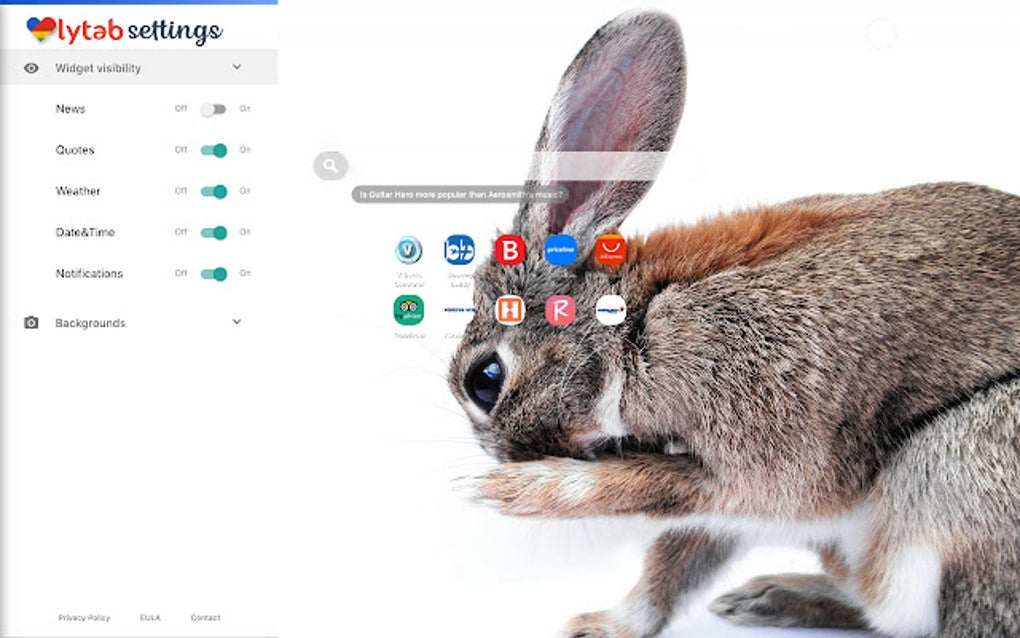
Task: Open the Korean Air shortcut
Action: [x=459, y=310]
